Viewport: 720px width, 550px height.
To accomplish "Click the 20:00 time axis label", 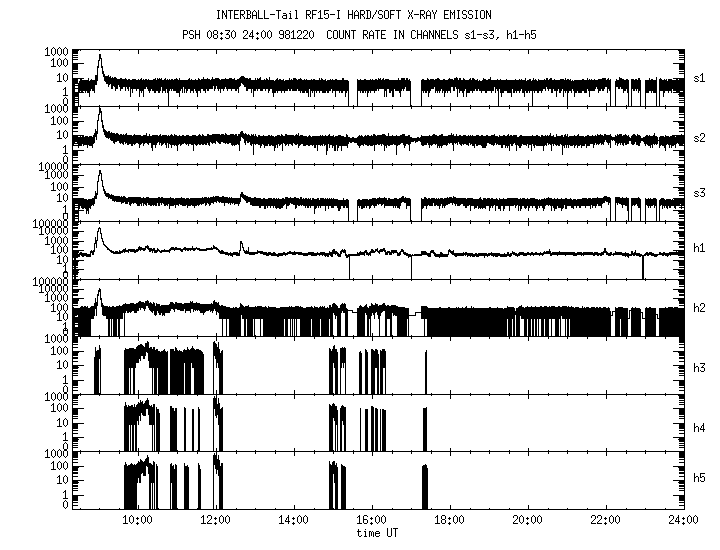I will (x=527, y=520).
